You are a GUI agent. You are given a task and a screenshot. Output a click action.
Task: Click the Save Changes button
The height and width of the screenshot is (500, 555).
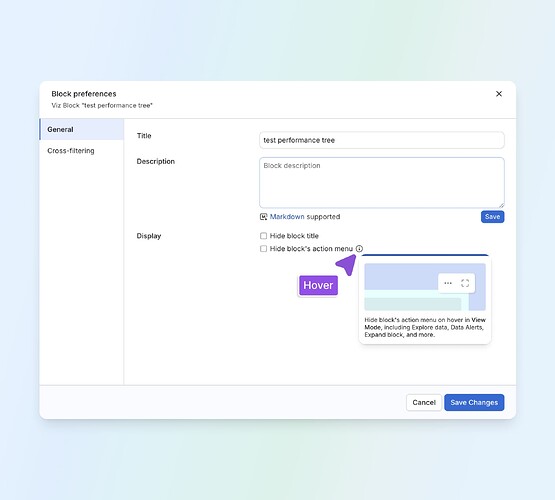tap(474, 402)
